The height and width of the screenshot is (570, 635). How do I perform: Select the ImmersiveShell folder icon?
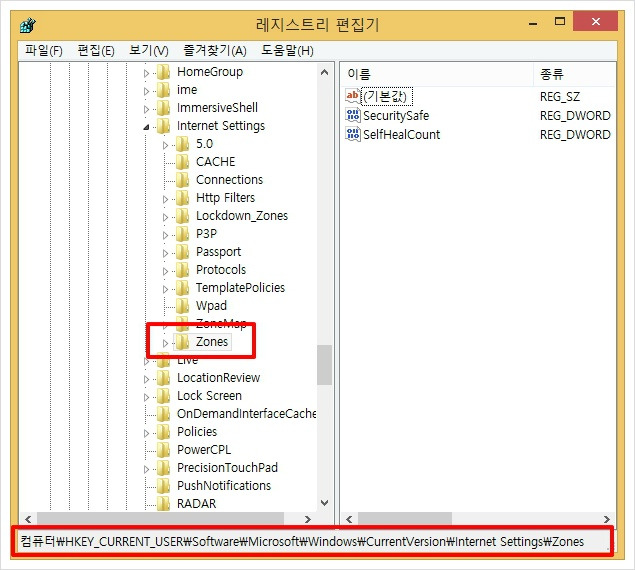(164, 108)
